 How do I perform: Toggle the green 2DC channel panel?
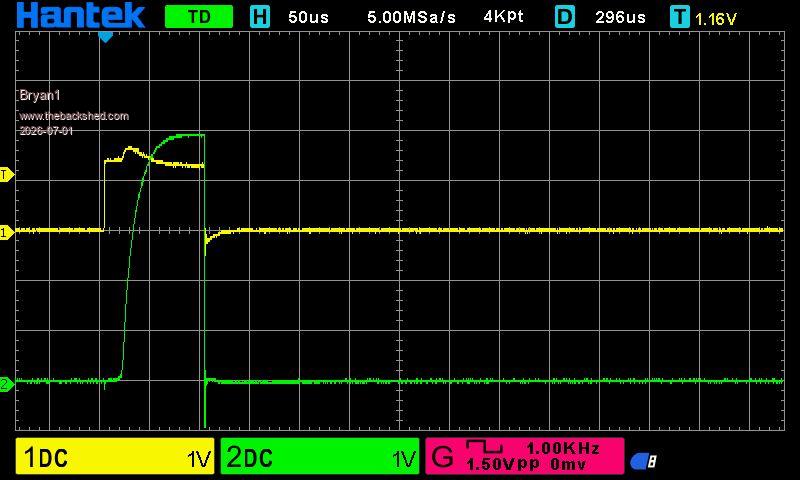(320, 456)
